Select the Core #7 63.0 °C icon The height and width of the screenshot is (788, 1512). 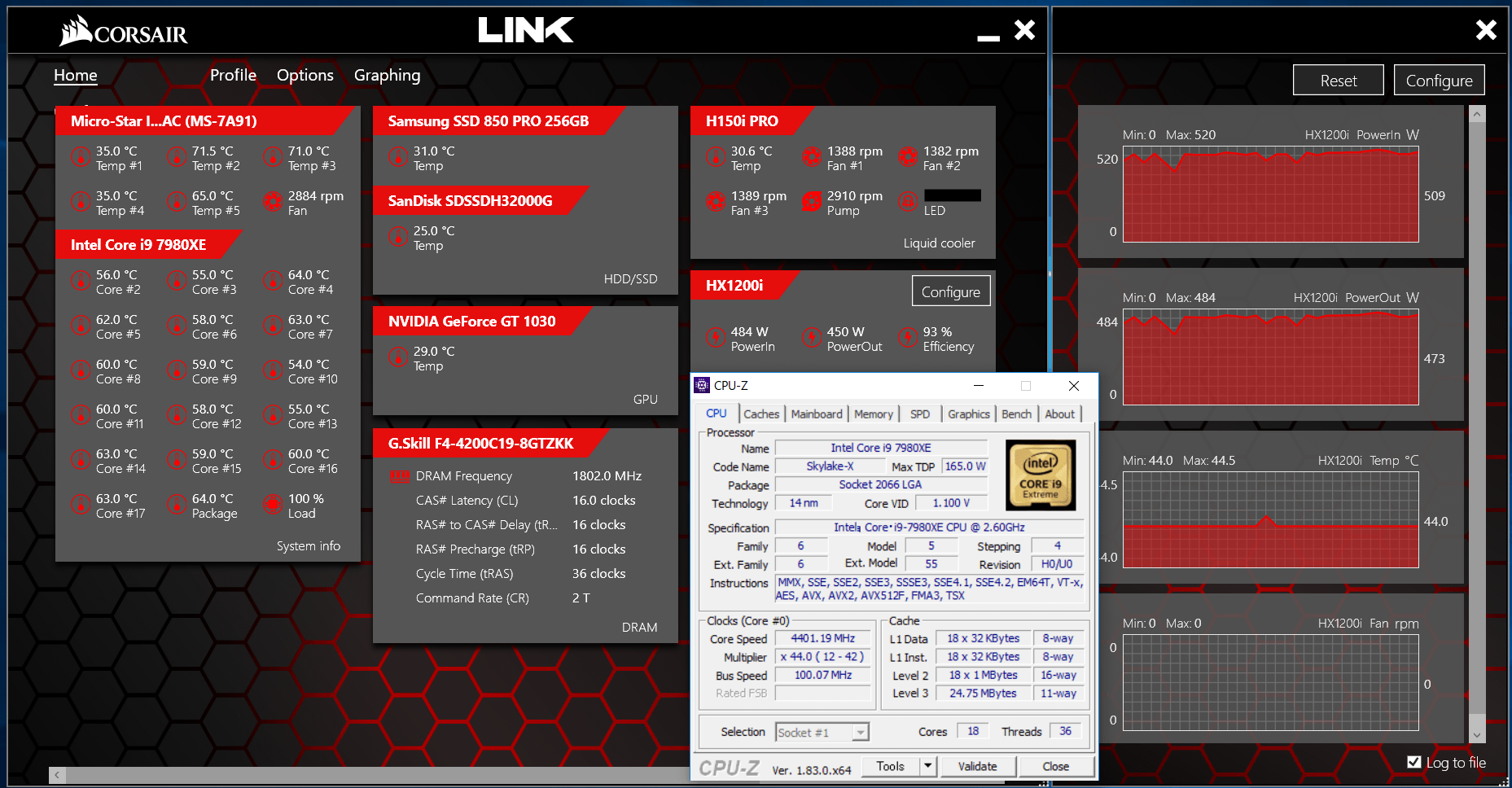273,325
